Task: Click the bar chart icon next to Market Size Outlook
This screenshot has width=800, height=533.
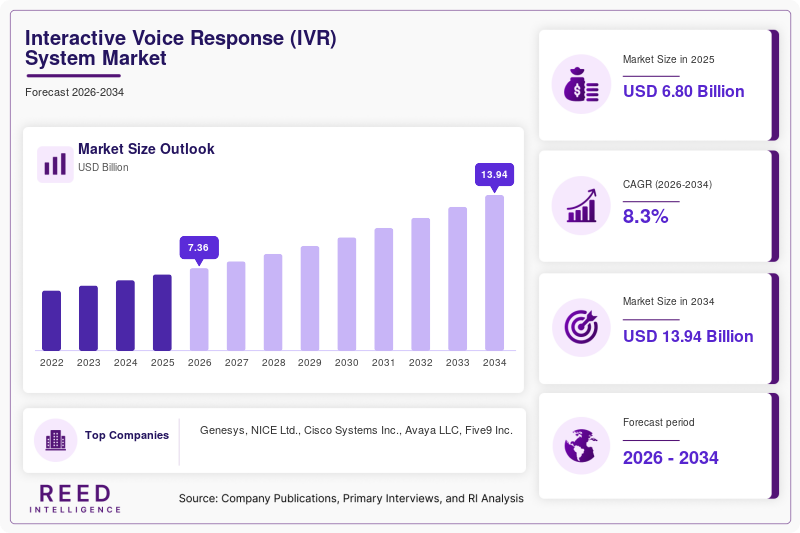Action: [55, 164]
